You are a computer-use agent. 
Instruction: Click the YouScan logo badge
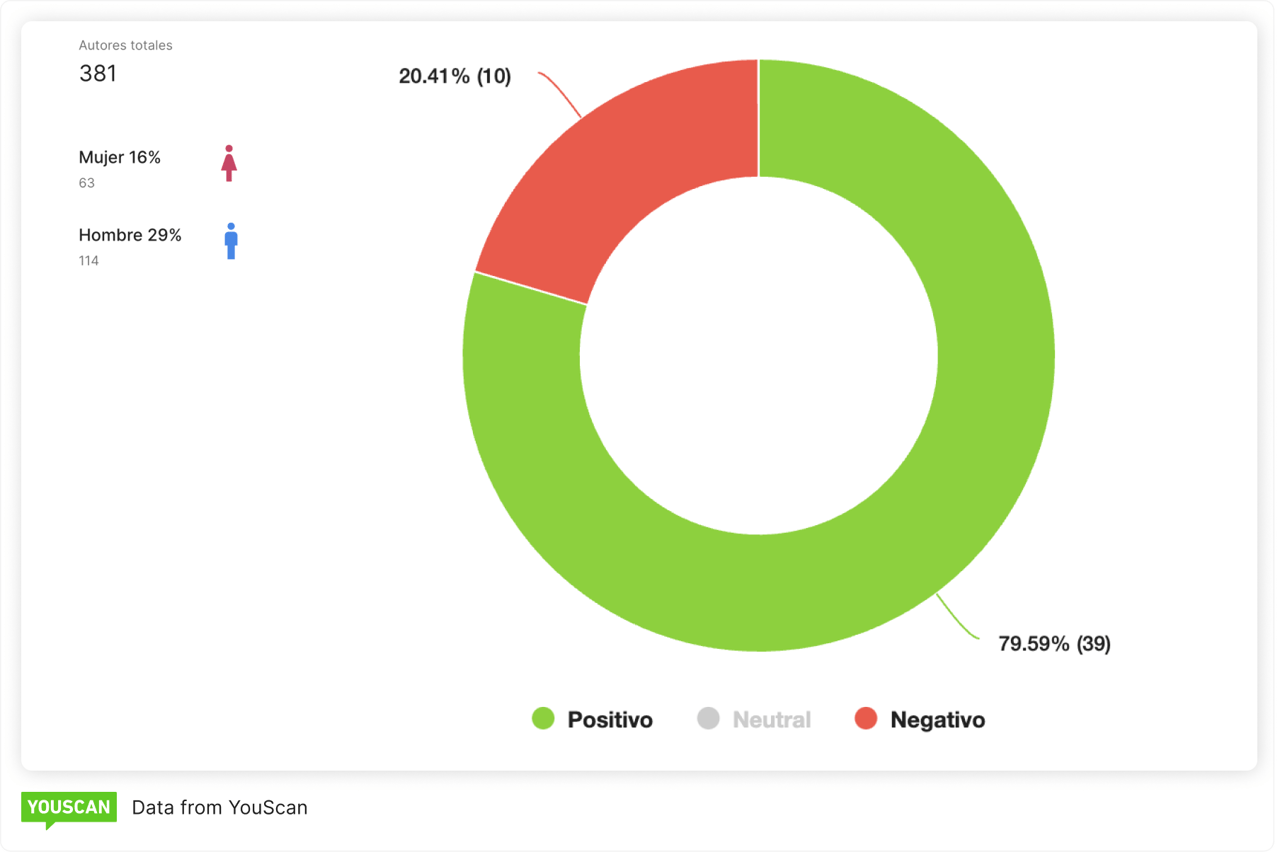(x=68, y=808)
